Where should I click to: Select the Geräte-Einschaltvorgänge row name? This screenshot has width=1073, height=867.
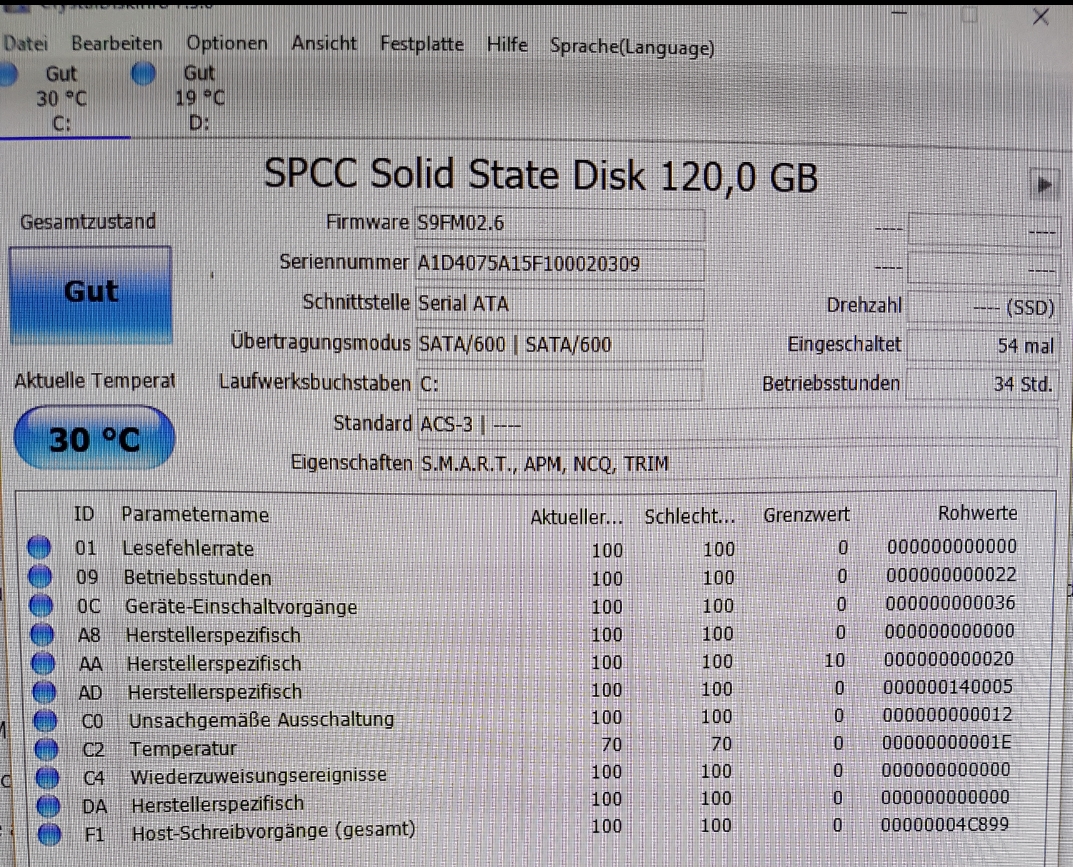(x=241, y=607)
